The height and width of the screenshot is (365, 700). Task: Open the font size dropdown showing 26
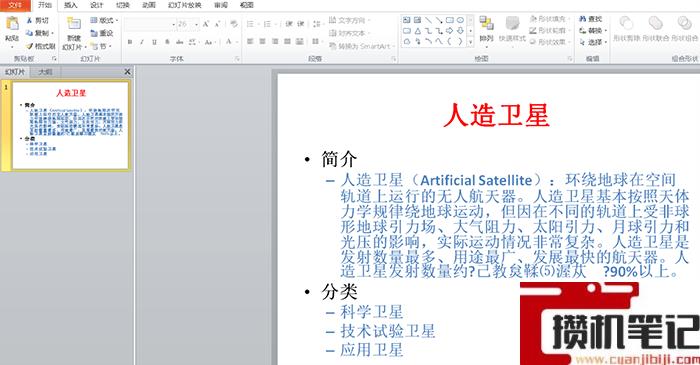point(187,24)
